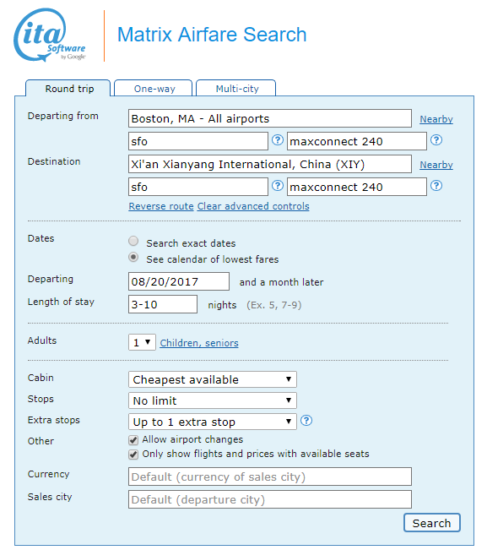Open the Extra stops dropdown
The image size is (487, 550).
(x=212, y=422)
